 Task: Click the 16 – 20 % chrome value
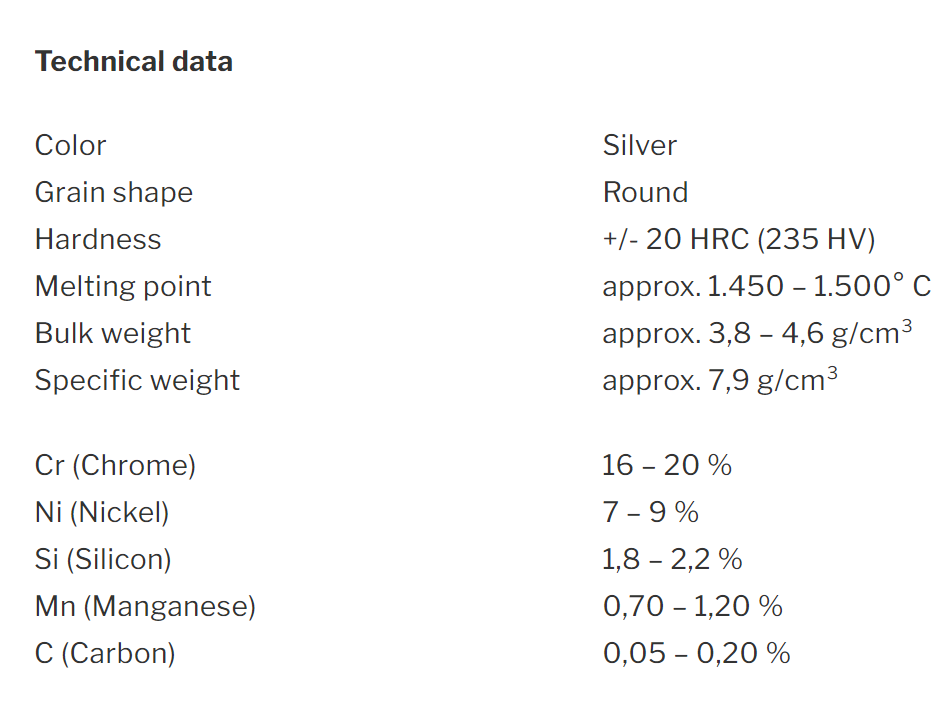(667, 465)
